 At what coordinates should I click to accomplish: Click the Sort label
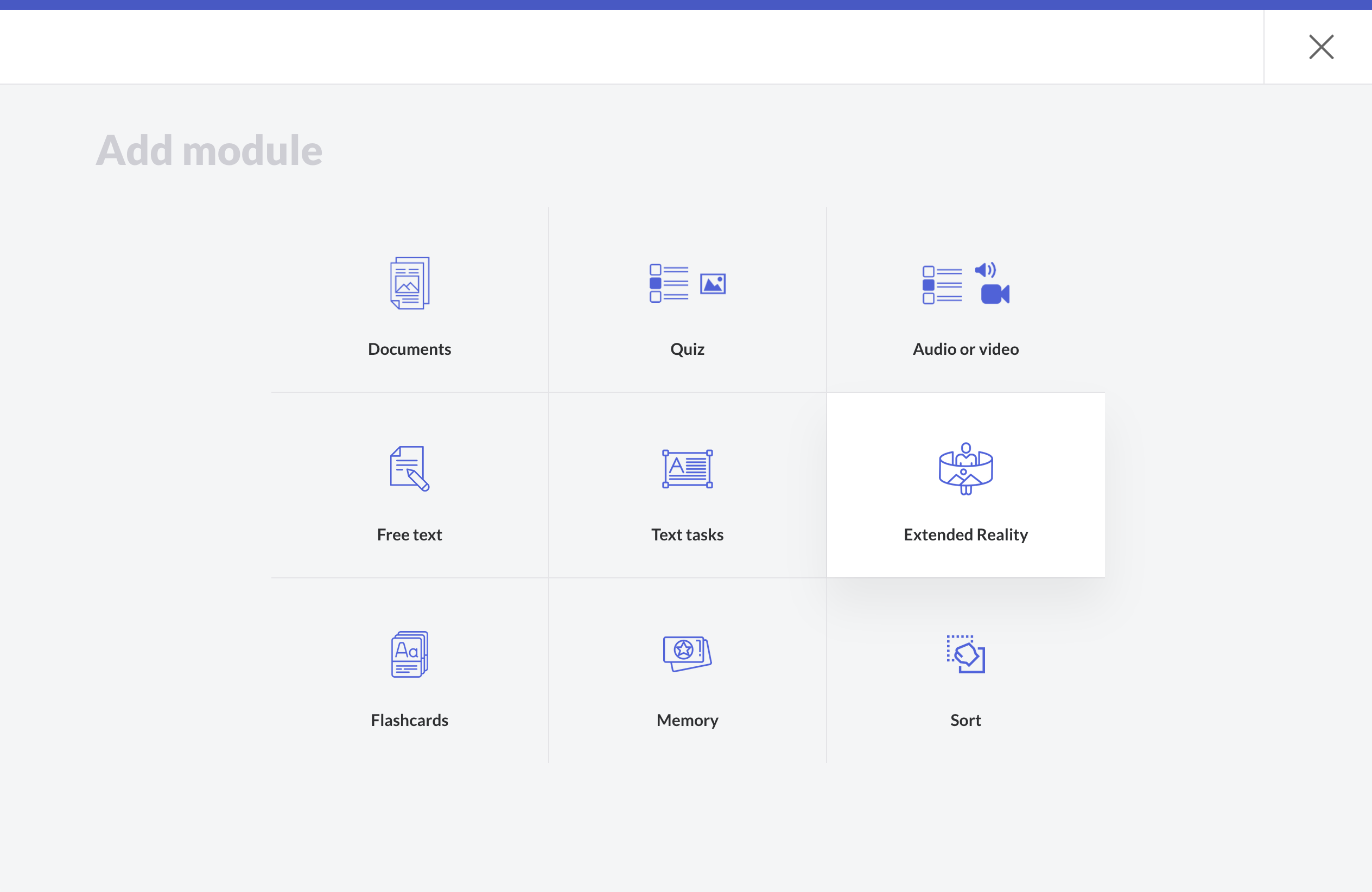966,721
